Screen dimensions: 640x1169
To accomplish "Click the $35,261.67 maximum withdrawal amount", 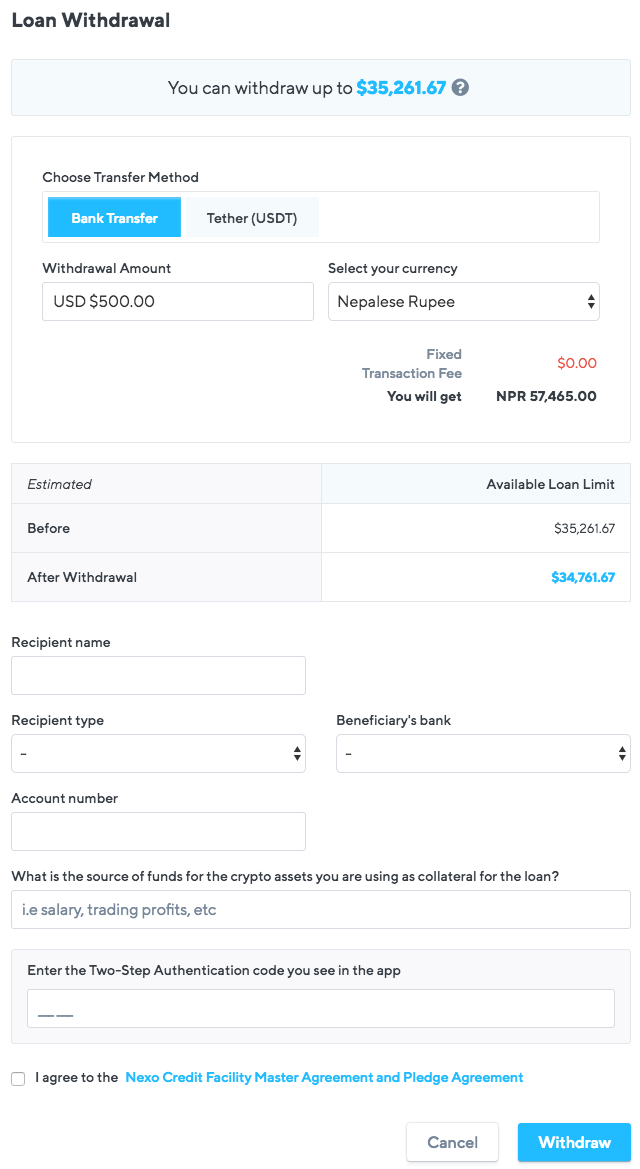I will 401,88.
